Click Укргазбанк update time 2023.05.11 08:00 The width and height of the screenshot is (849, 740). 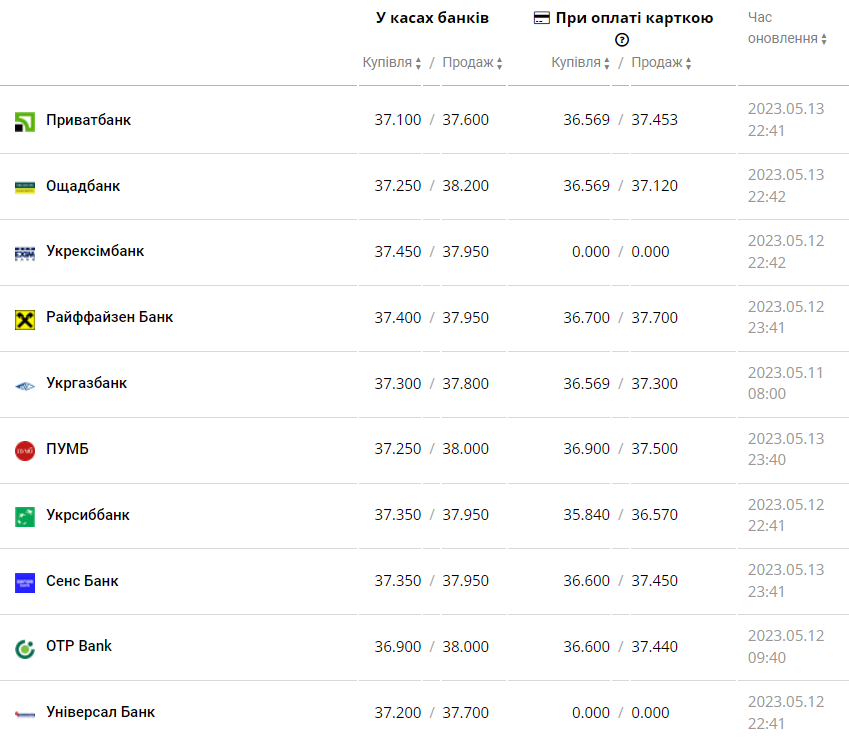click(786, 383)
